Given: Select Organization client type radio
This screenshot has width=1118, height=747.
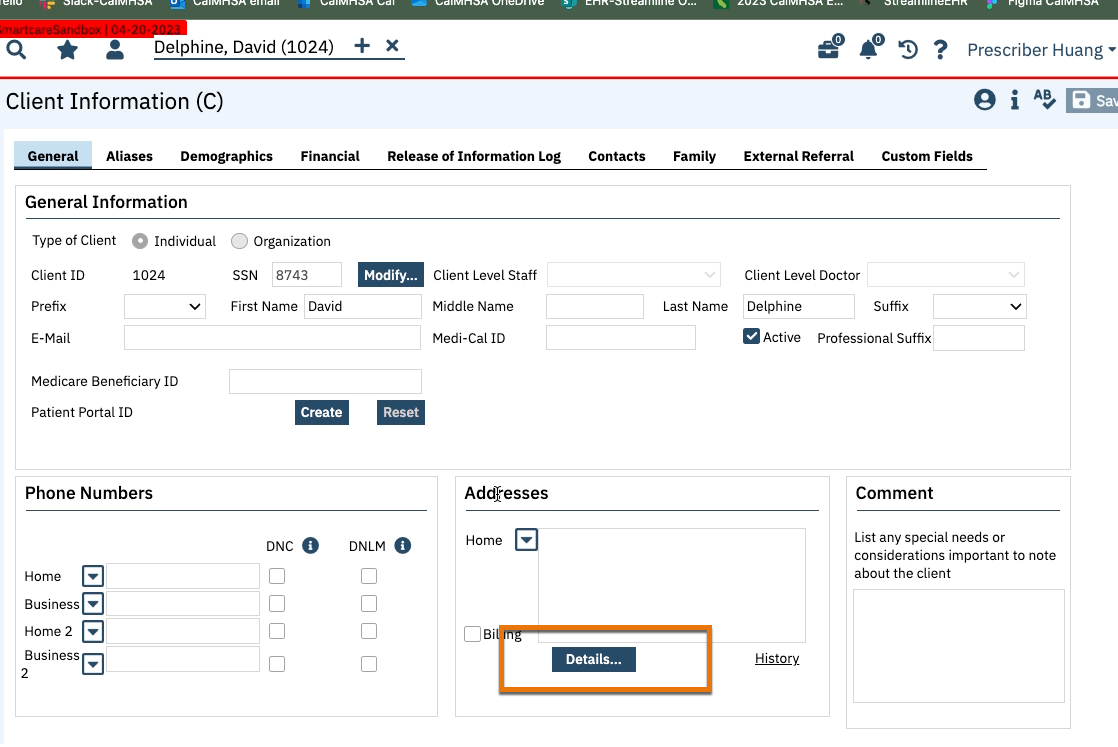Looking at the screenshot, I should [x=240, y=241].
